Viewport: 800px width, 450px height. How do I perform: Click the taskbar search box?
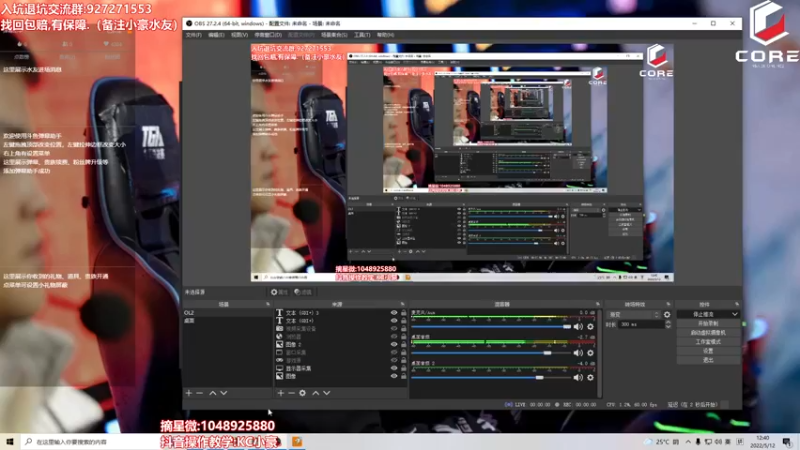[89, 441]
